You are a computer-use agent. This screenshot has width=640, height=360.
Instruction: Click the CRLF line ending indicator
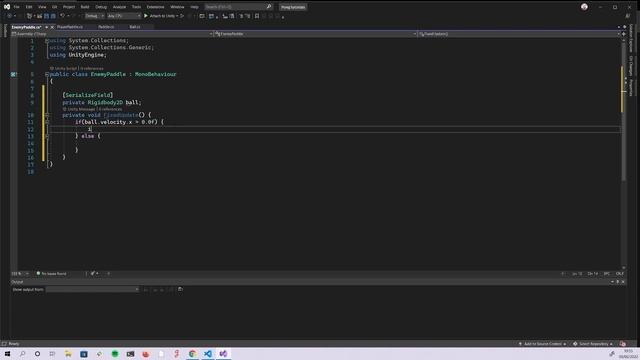pos(620,273)
